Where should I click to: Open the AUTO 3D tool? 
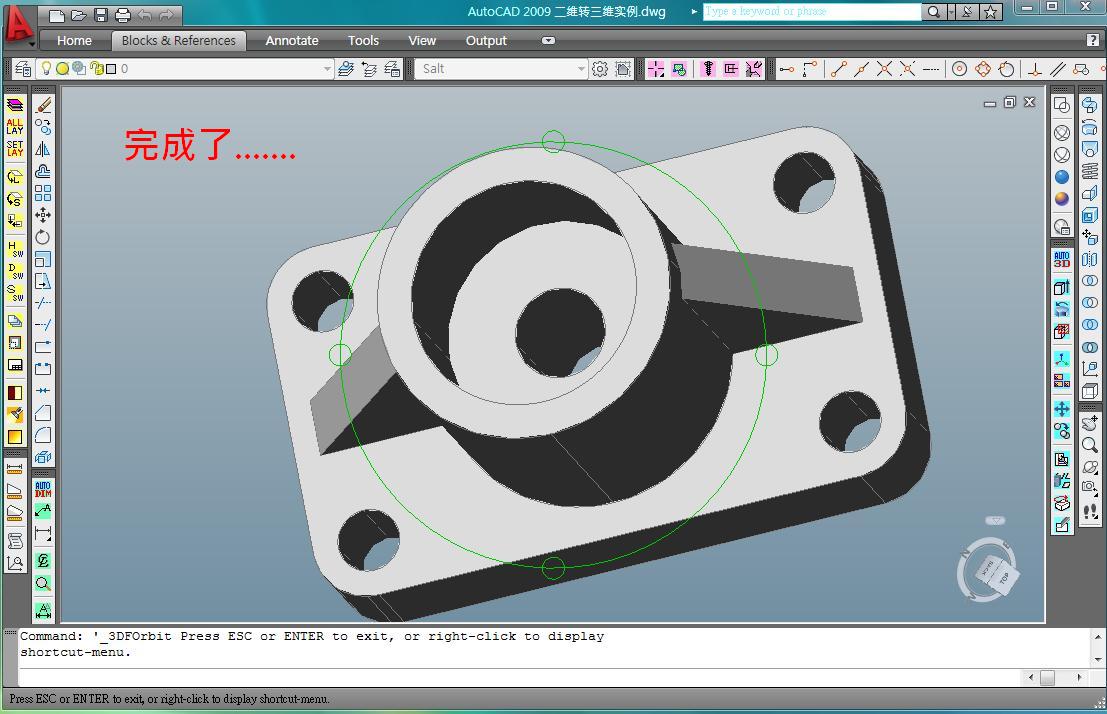pos(1062,259)
